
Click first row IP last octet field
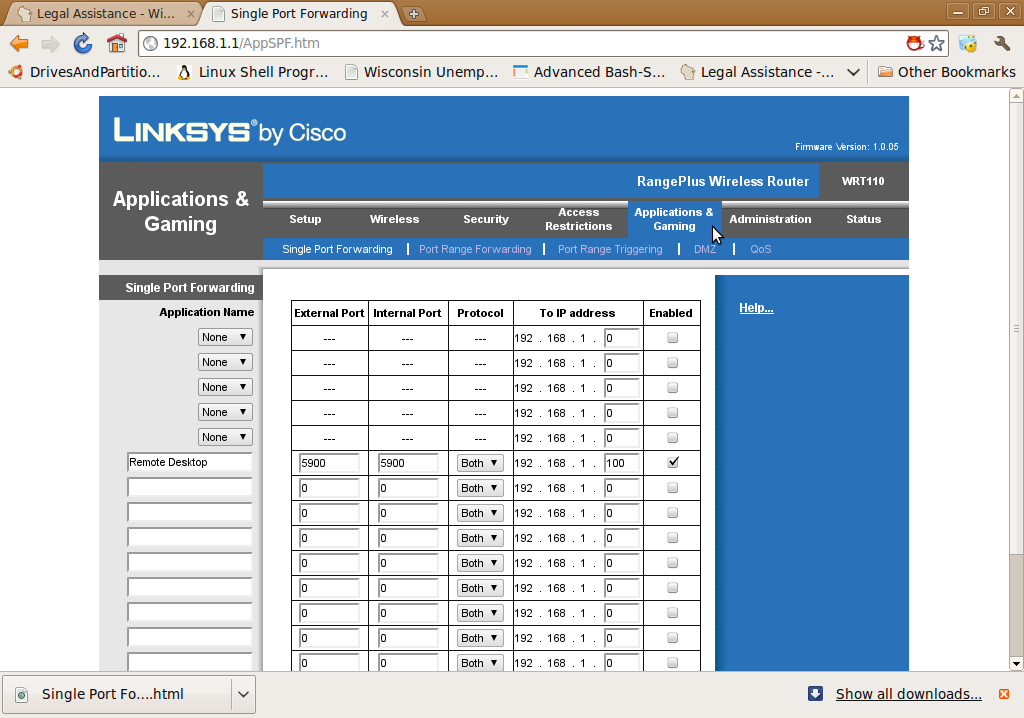622,338
